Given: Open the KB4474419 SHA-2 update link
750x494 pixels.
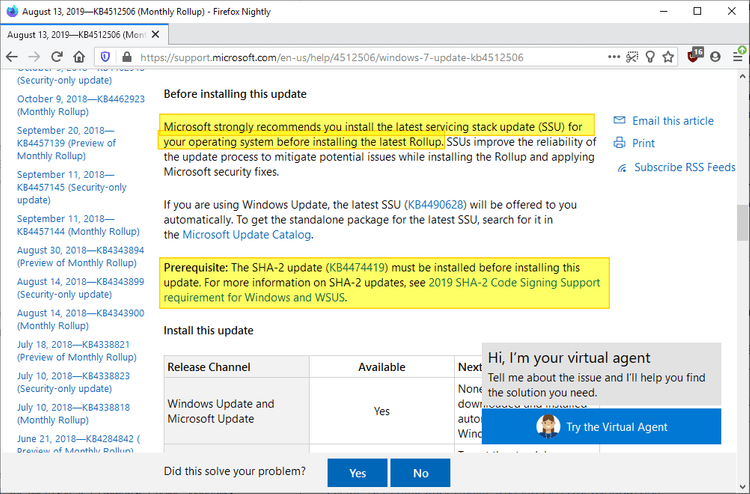Looking at the screenshot, I should (357, 267).
